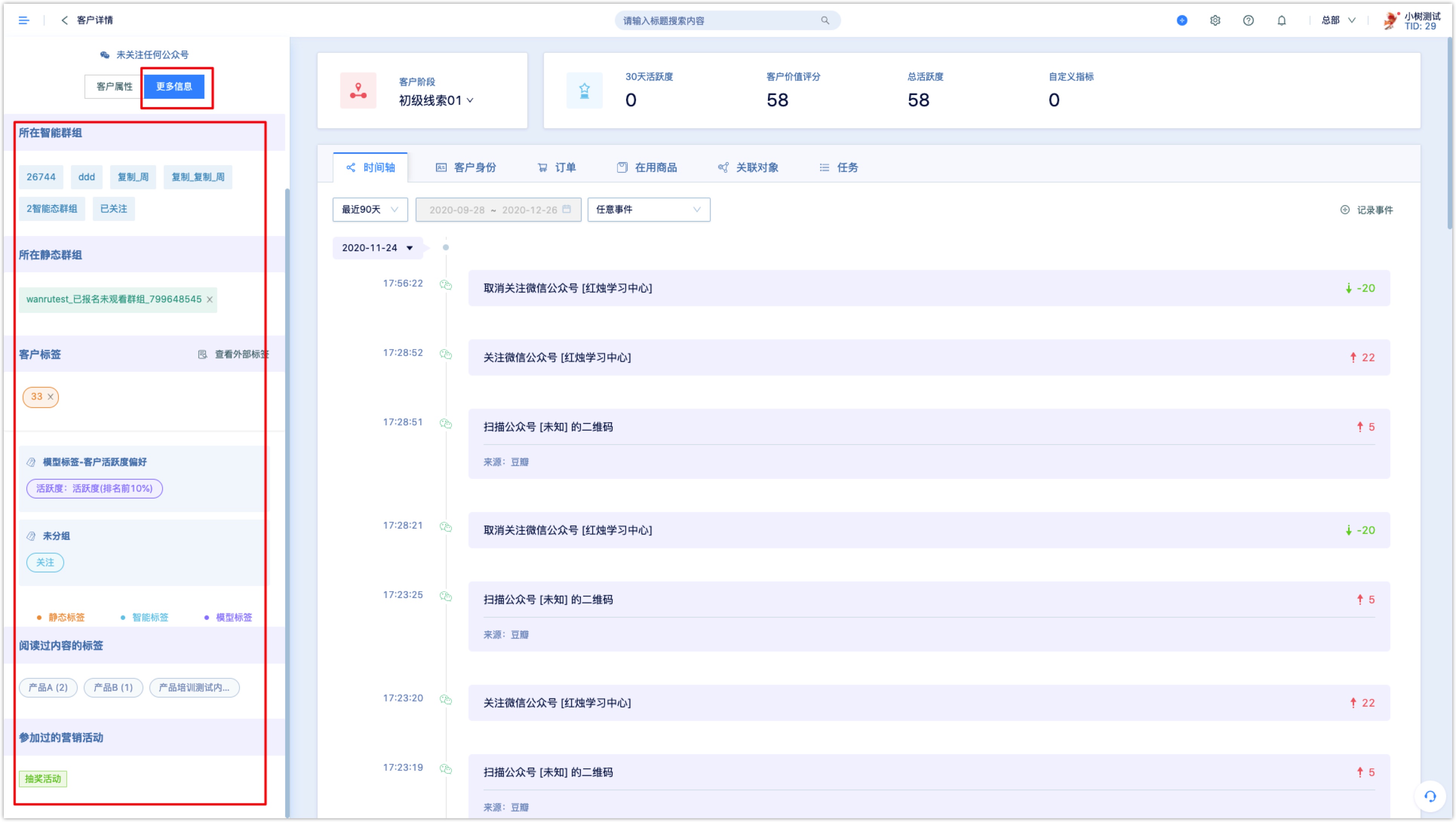
Task: Open the 最近90天 range dropdown
Action: 370,210
